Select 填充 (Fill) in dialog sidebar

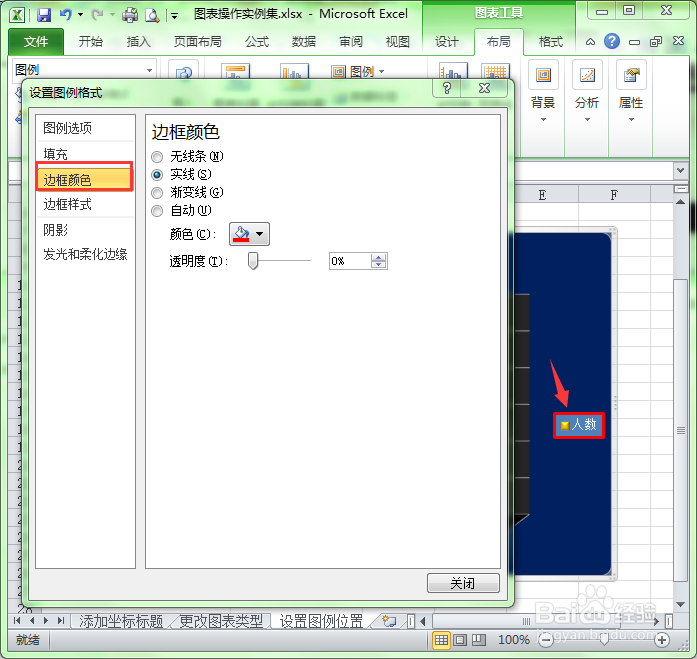pyautogui.click(x=85, y=154)
